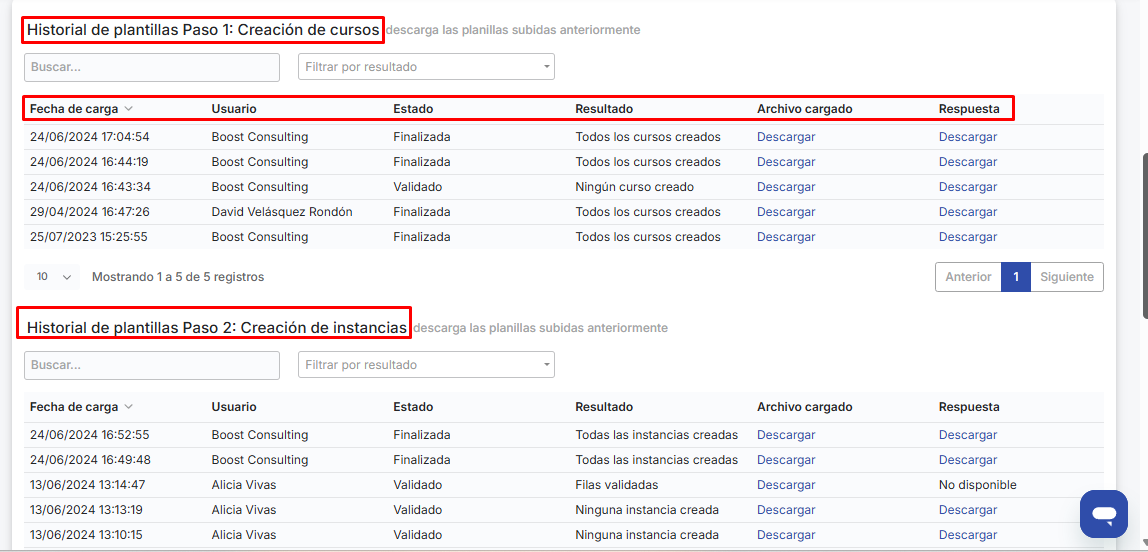The width and height of the screenshot is (1148, 552).
Task: Download Respuesta for 24/06/2024 16:44:19 row
Action: pyautogui.click(x=967, y=162)
